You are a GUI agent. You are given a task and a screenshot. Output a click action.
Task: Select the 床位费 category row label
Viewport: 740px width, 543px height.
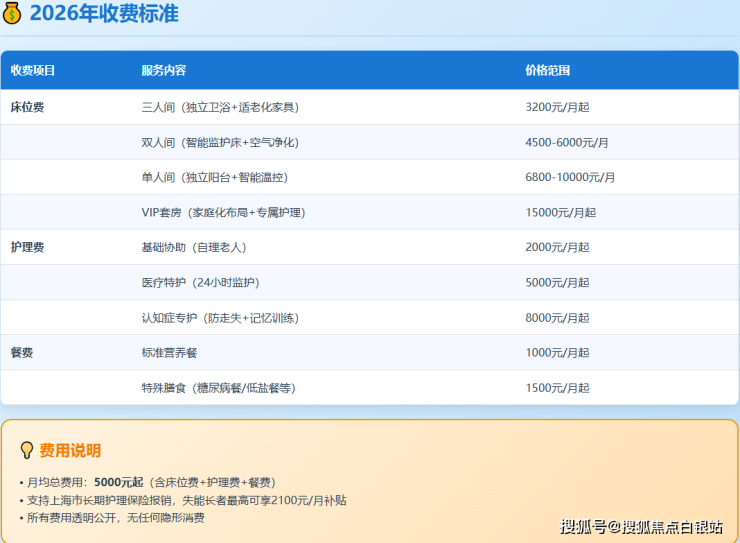(x=27, y=107)
